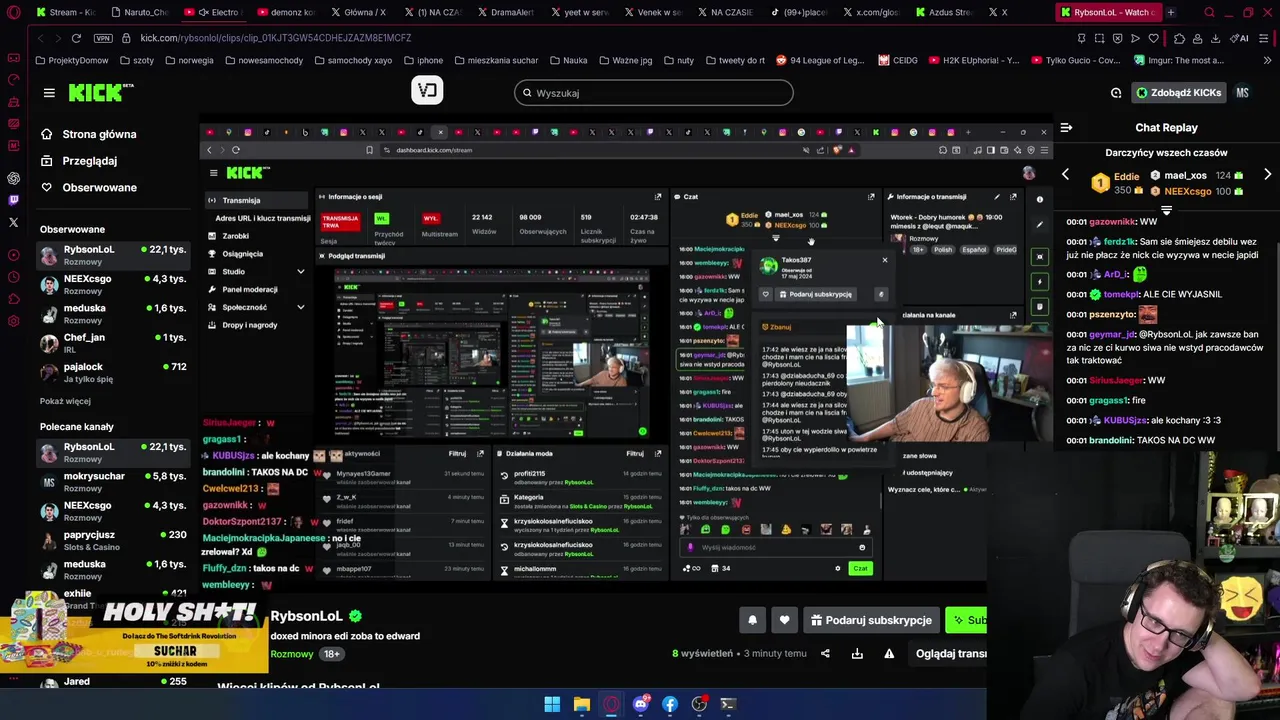Open ProjektyDomow bookmark folder
Screen dimensions: 1280x720
(x=70, y=60)
